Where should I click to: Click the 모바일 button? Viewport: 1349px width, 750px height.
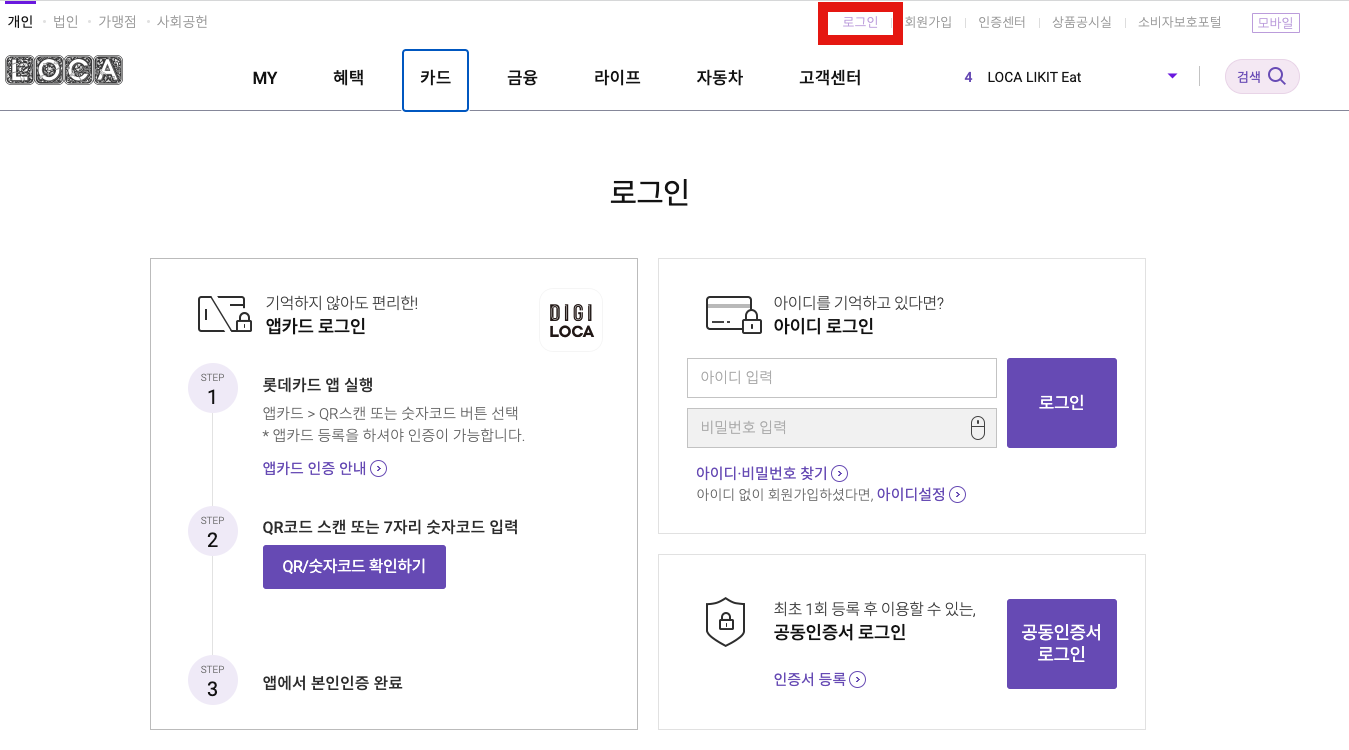coord(1275,22)
